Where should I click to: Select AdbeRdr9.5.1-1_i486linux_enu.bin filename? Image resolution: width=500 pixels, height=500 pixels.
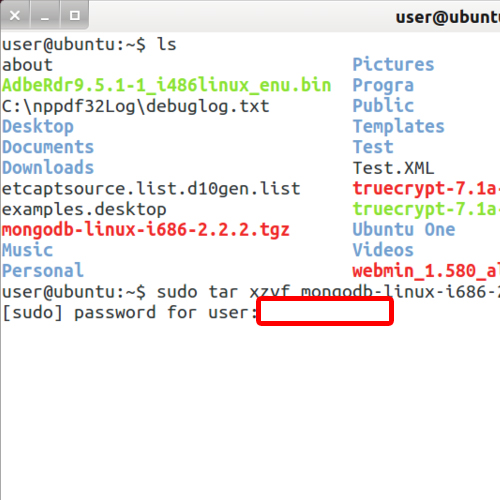pyautogui.click(x=167, y=86)
